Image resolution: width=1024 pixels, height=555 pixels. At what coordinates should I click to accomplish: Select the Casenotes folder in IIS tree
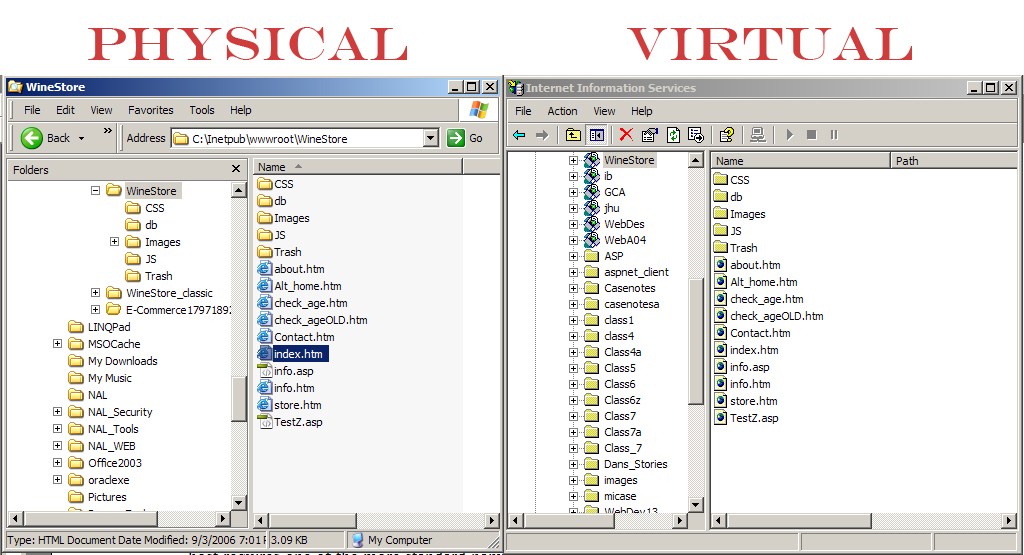630,288
